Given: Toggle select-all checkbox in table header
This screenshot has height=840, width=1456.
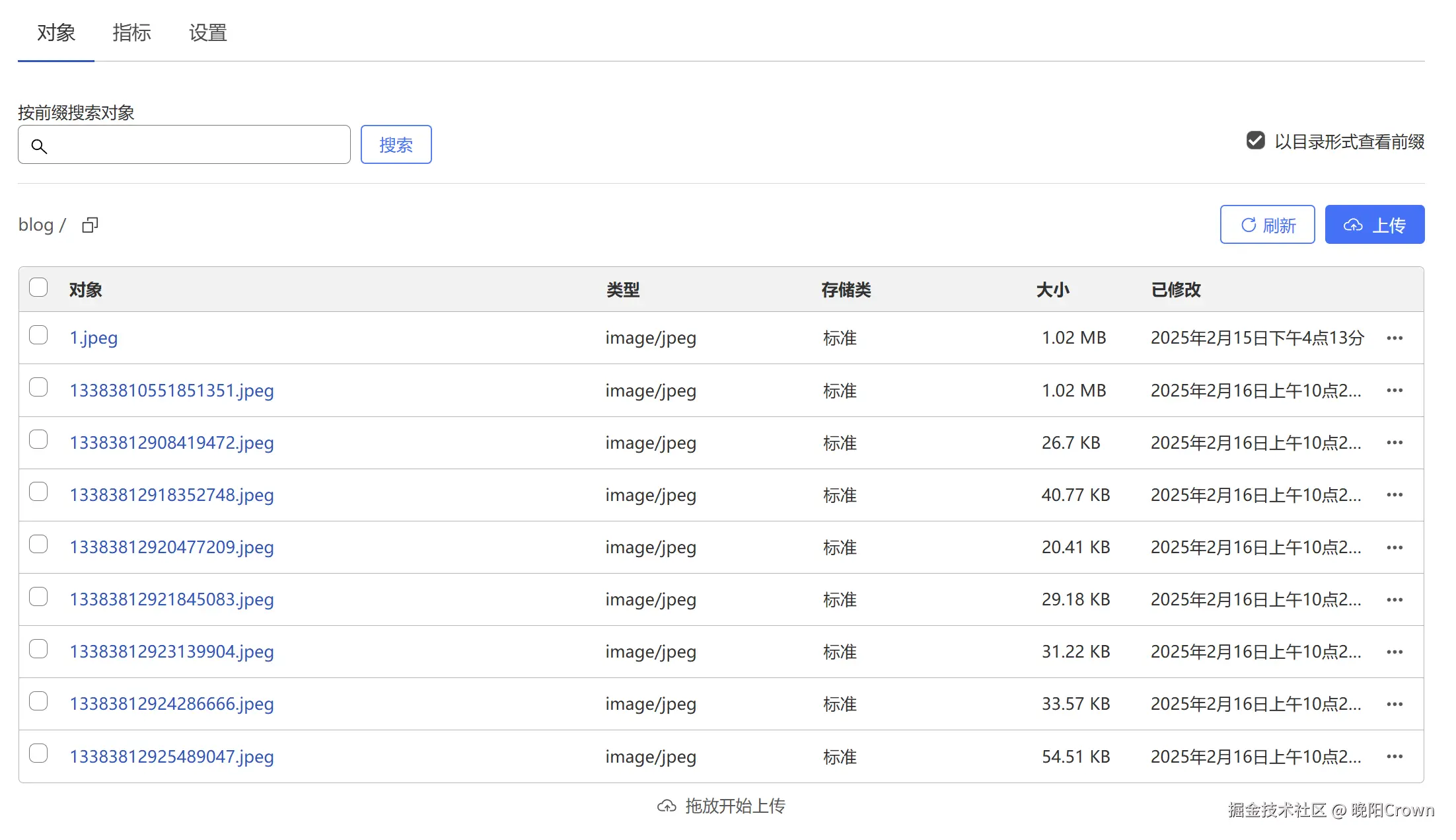Looking at the screenshot, I should click(38, 287).
